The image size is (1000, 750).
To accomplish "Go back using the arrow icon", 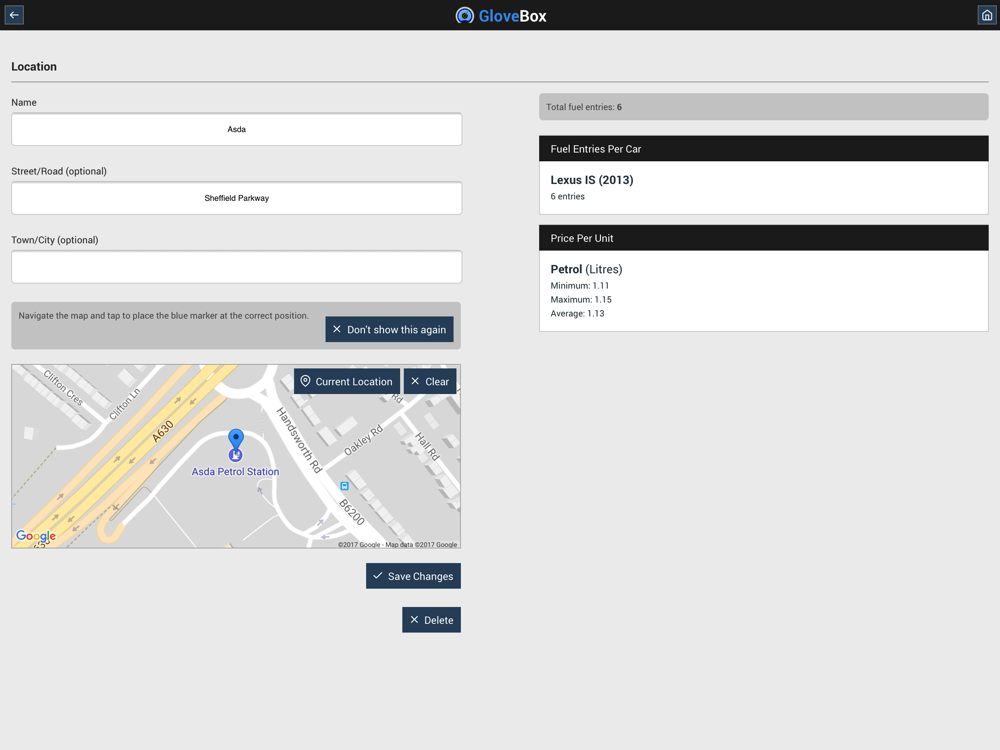I will (x=14, y=15).
